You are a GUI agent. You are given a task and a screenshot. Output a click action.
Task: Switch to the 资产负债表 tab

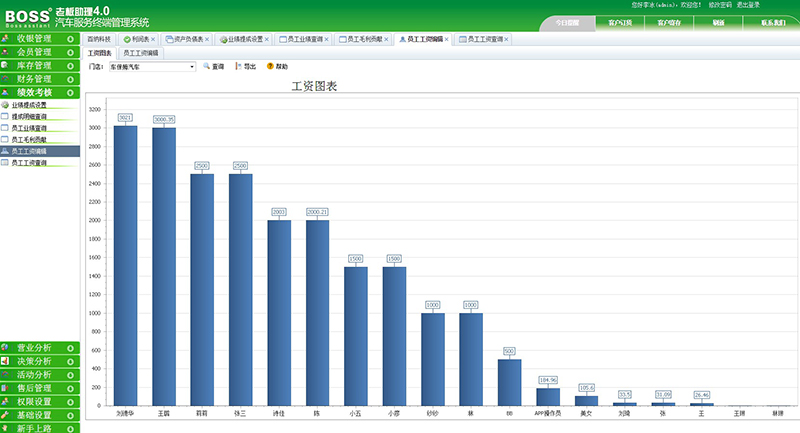[x=186, y=39]
